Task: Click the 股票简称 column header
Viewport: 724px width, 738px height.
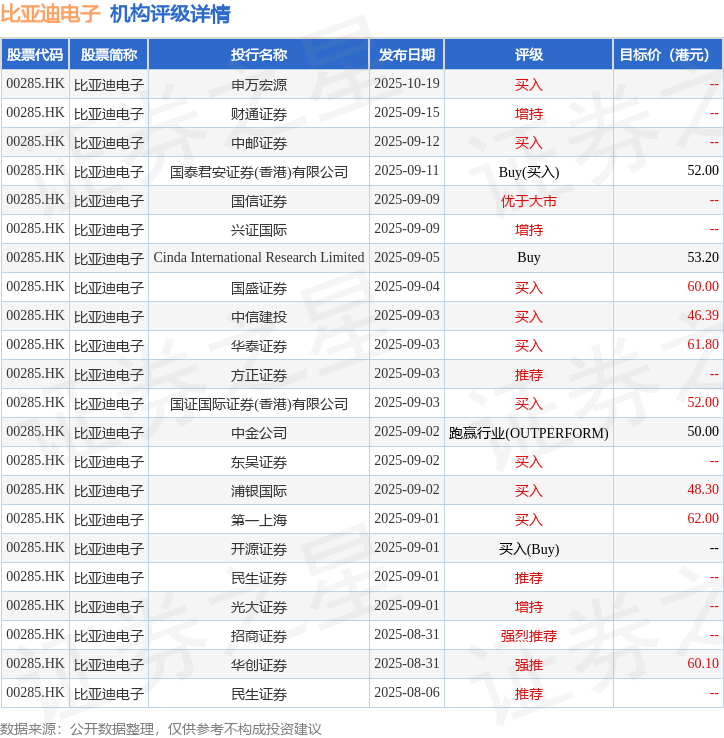Action: coord(109,55)
